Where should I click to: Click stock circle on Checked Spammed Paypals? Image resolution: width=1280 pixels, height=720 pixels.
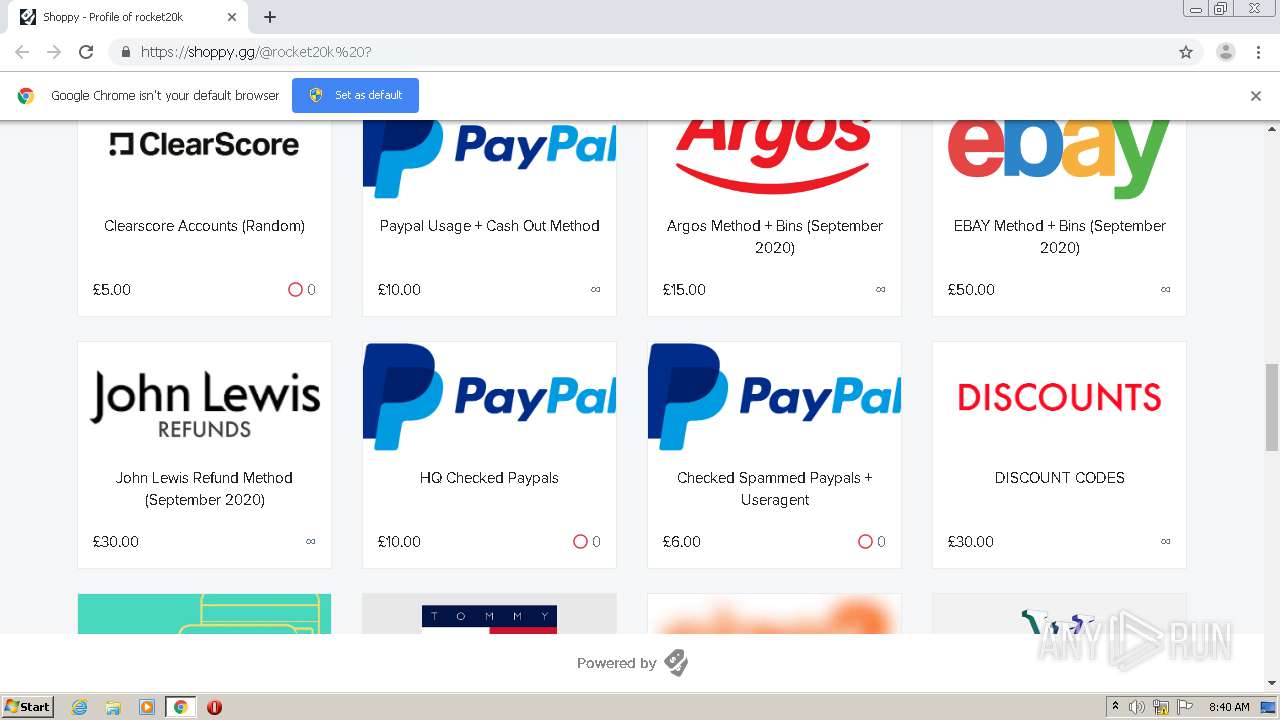pos(865,542)
